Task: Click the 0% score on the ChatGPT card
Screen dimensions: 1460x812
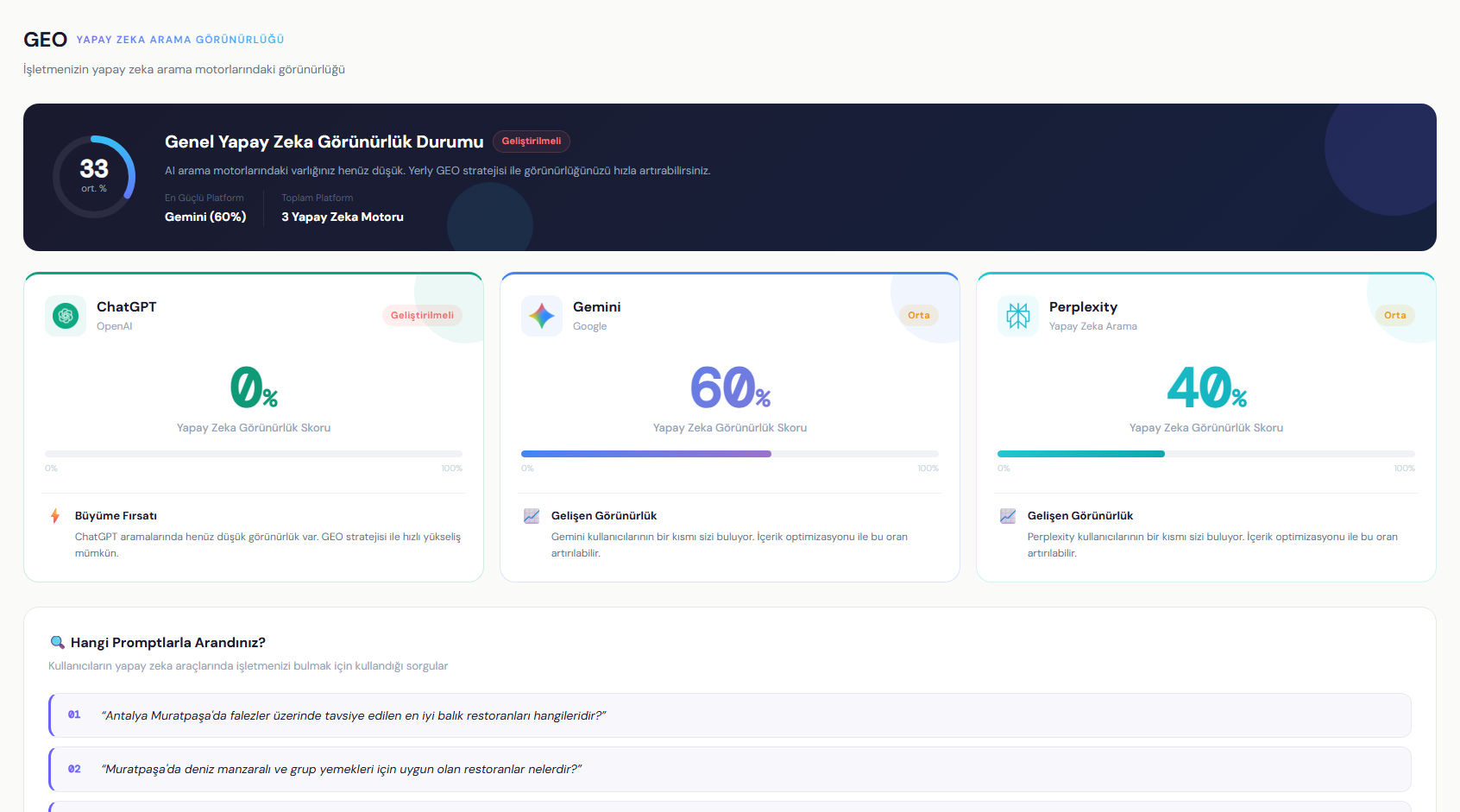Action: (x=254, y=387)
